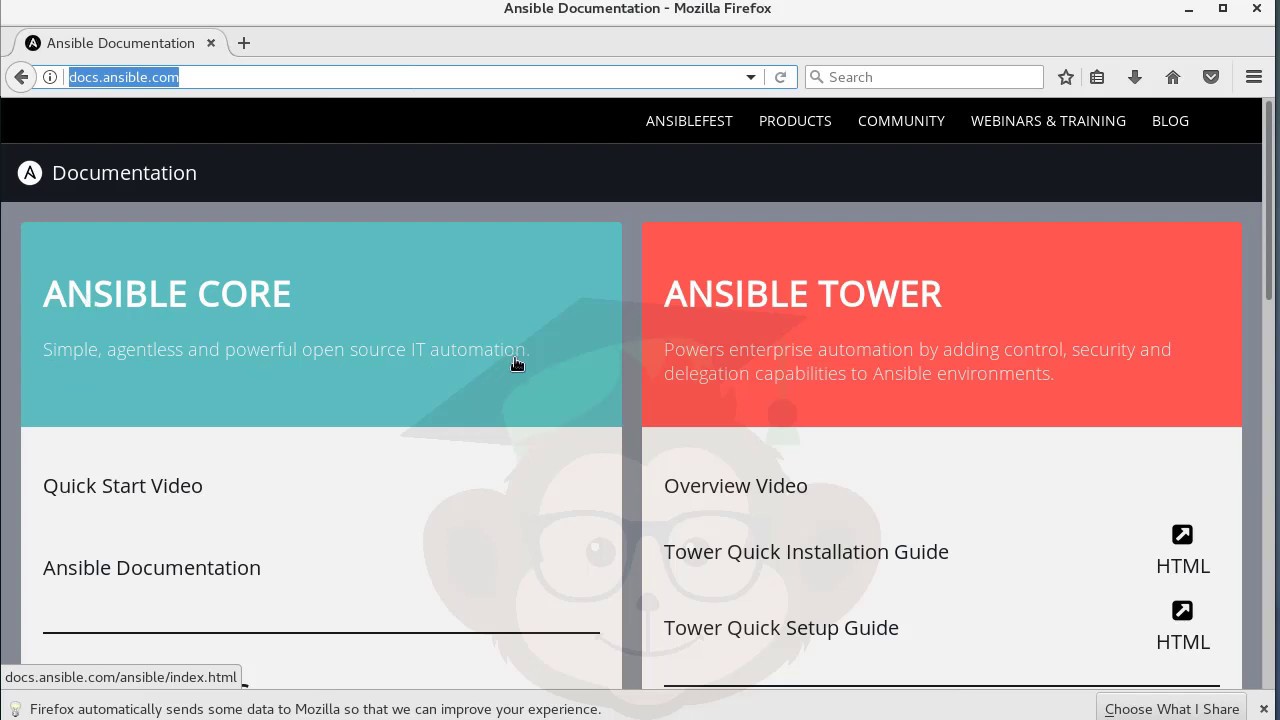
Task: Open the Quick Start Video link
Action: (123, 486)
